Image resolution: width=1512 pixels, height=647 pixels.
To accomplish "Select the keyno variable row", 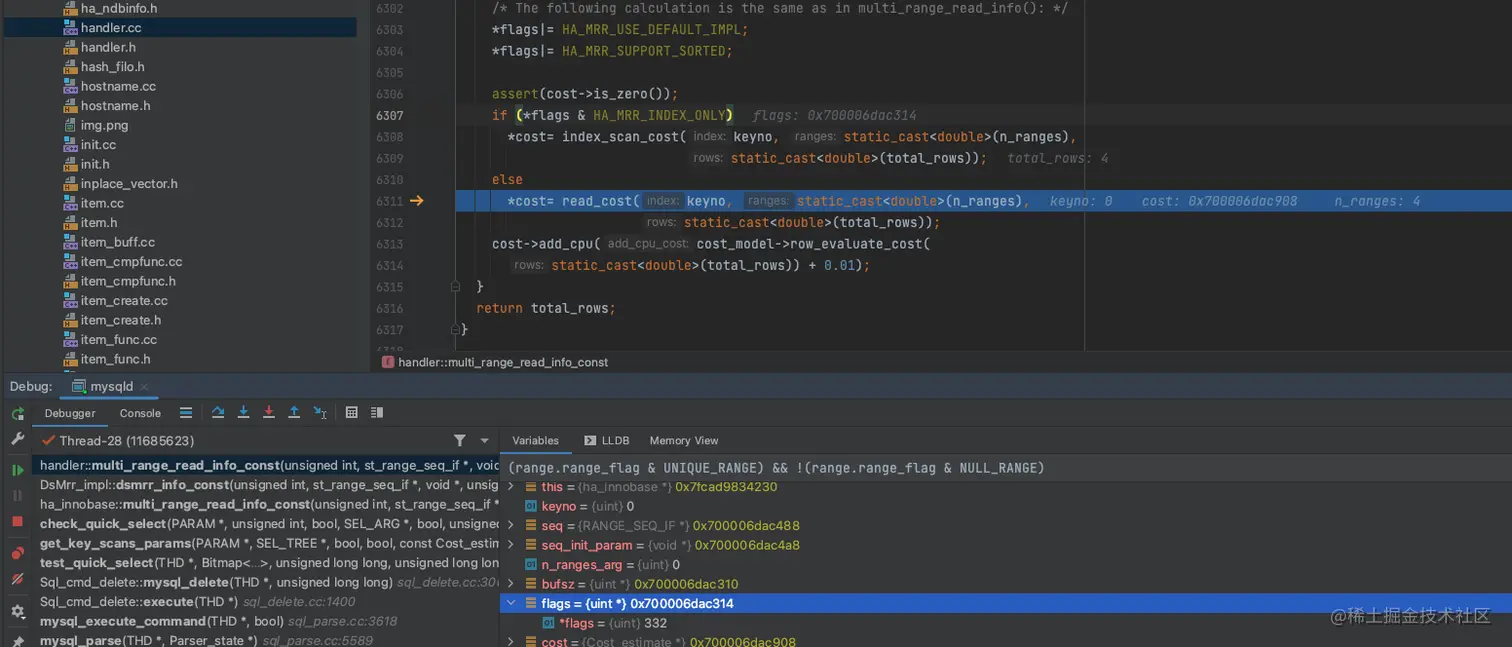I will [x=1006, y=507].
